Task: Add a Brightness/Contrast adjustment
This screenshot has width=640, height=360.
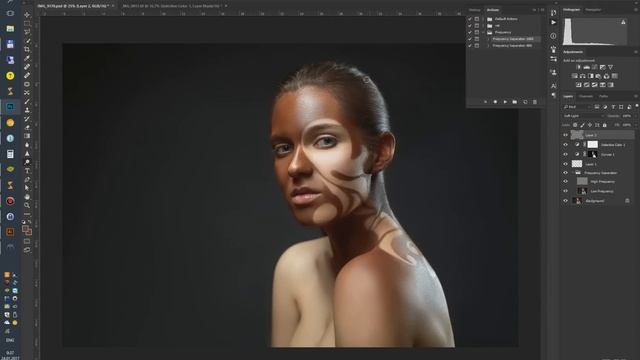Action: (578, 67)
